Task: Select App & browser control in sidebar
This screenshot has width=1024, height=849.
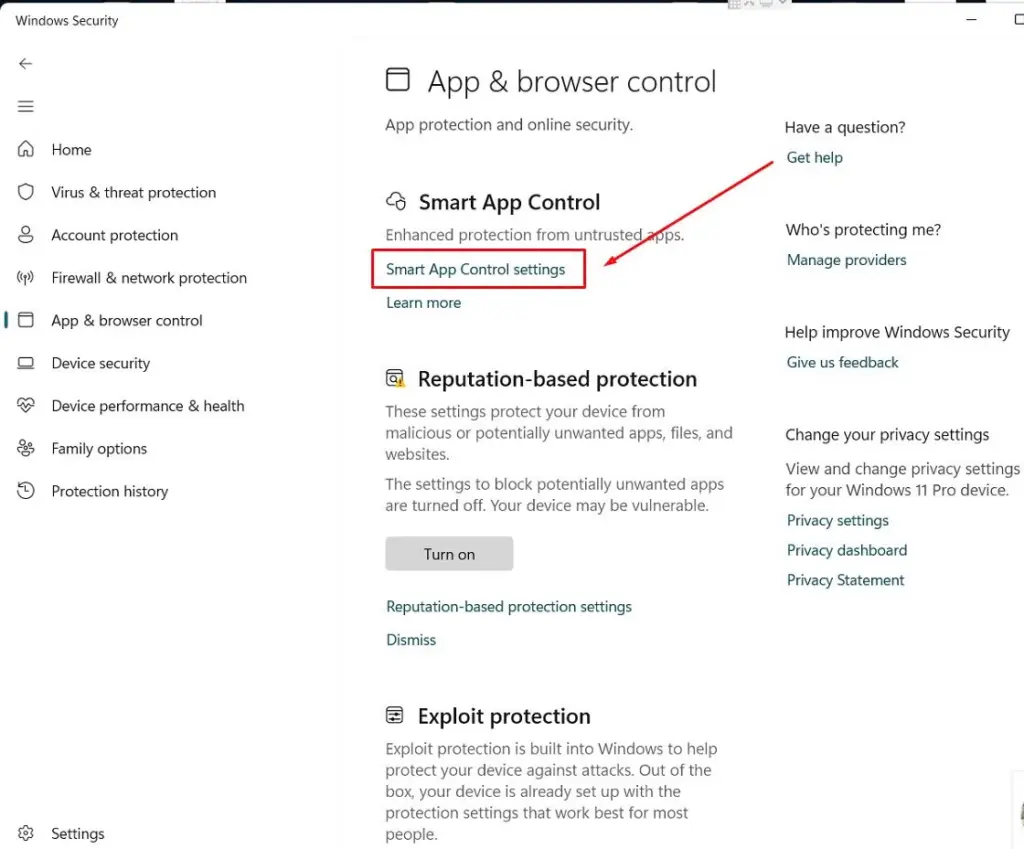Action: pyautogui.click(x=127, y=321)
